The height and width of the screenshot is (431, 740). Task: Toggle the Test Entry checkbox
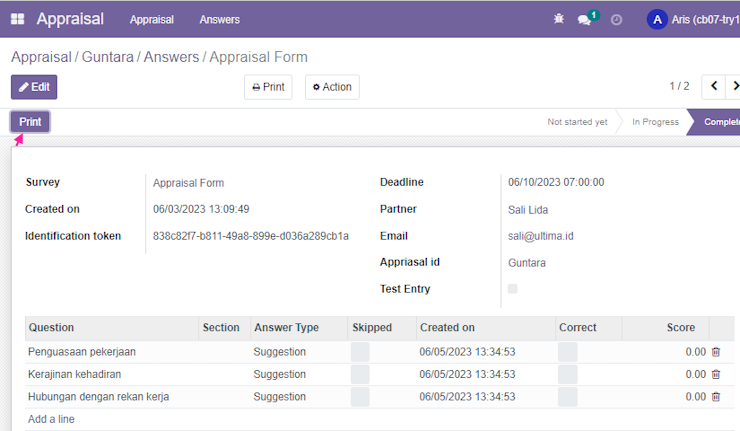coord(513,288)
